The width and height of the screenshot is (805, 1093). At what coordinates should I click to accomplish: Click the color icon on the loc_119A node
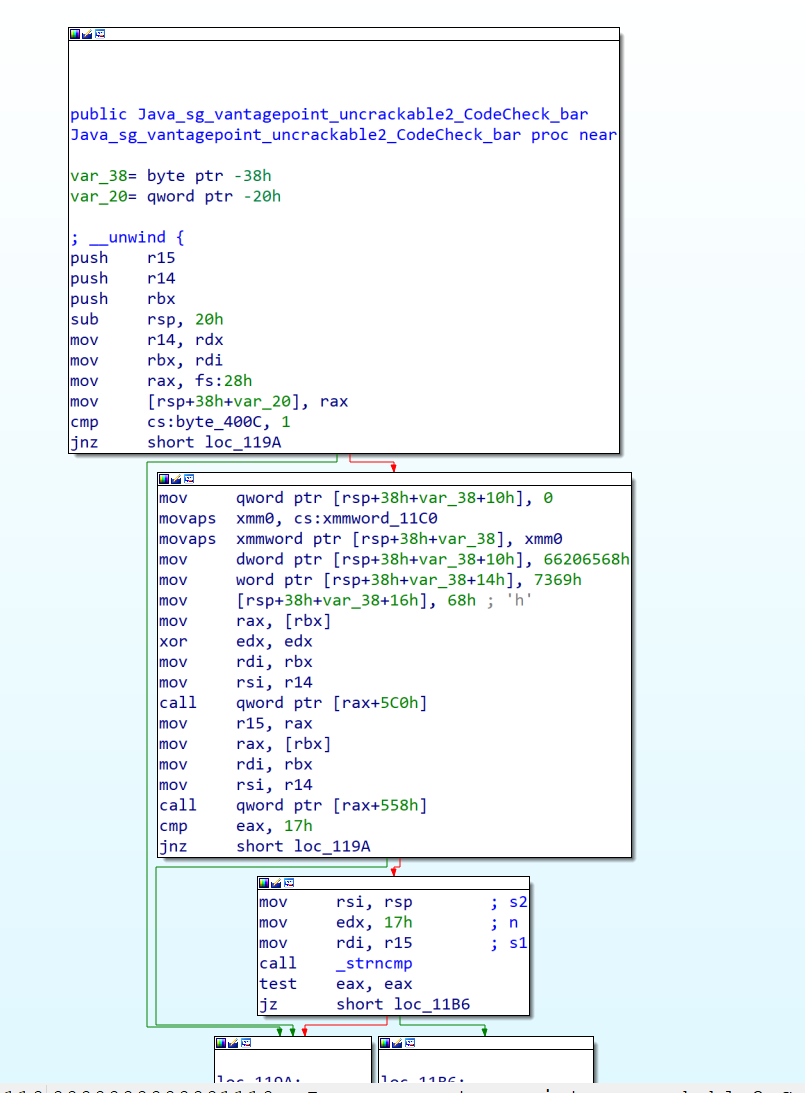220,1043
